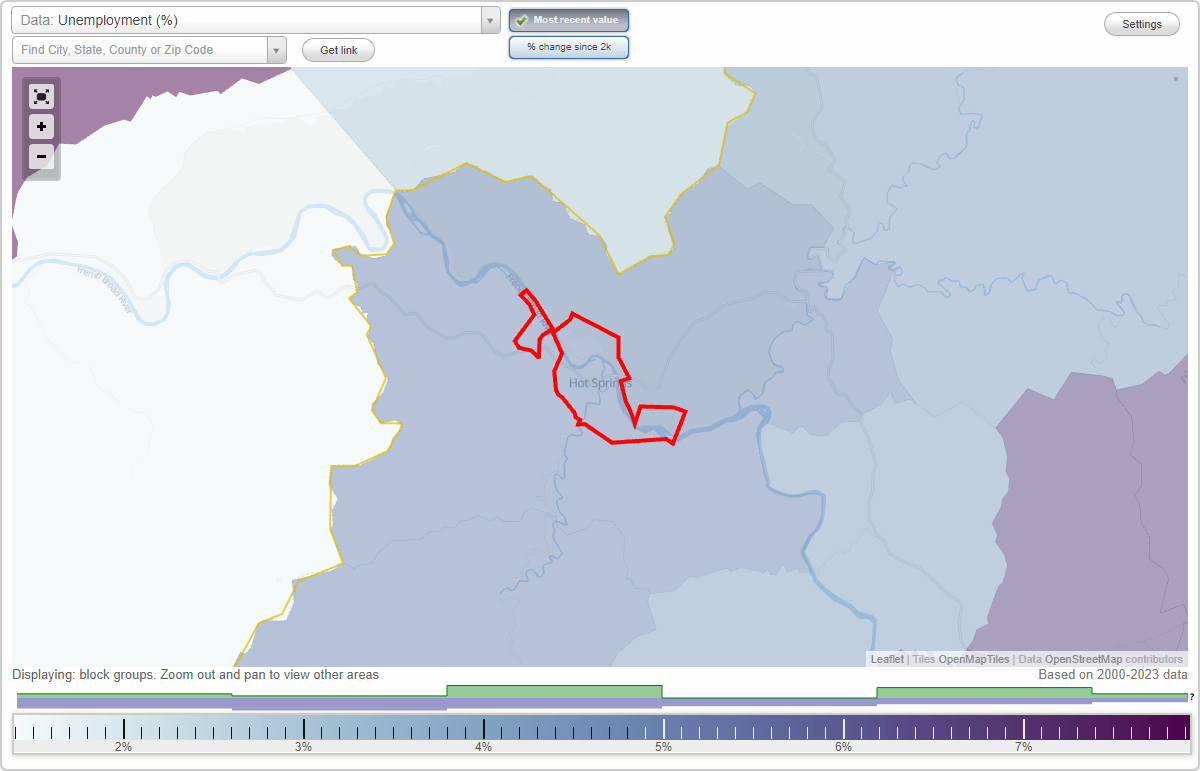The width and height of the screenshot is (1200, 771).
Task: Open the Data dropdown showing Unemployment (%)
Action: pyautogui.click(x=250, y=19)
